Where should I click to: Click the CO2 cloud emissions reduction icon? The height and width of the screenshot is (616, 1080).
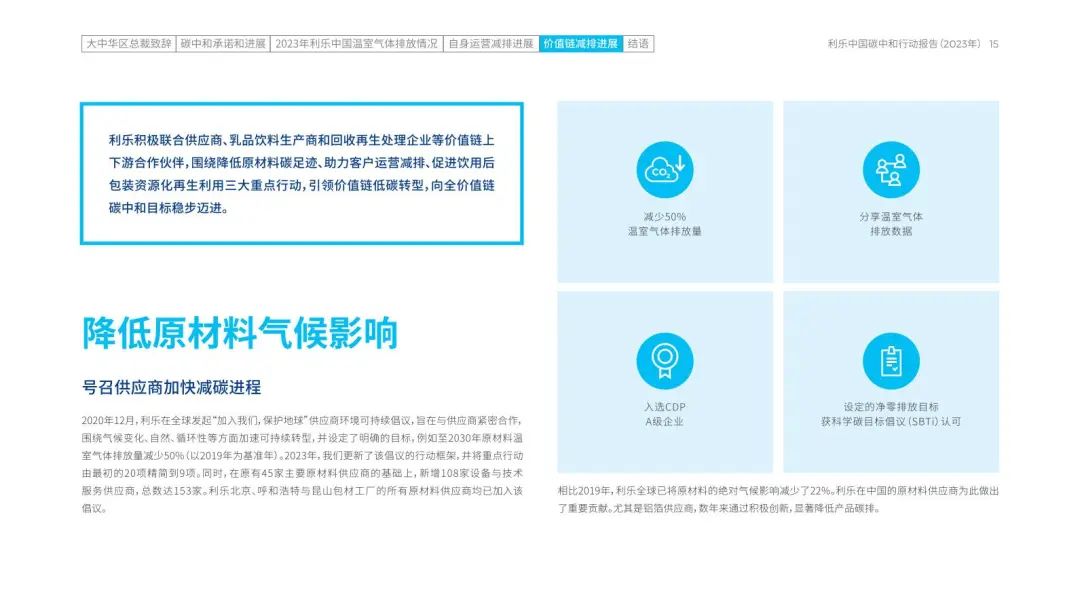point(665,169)
